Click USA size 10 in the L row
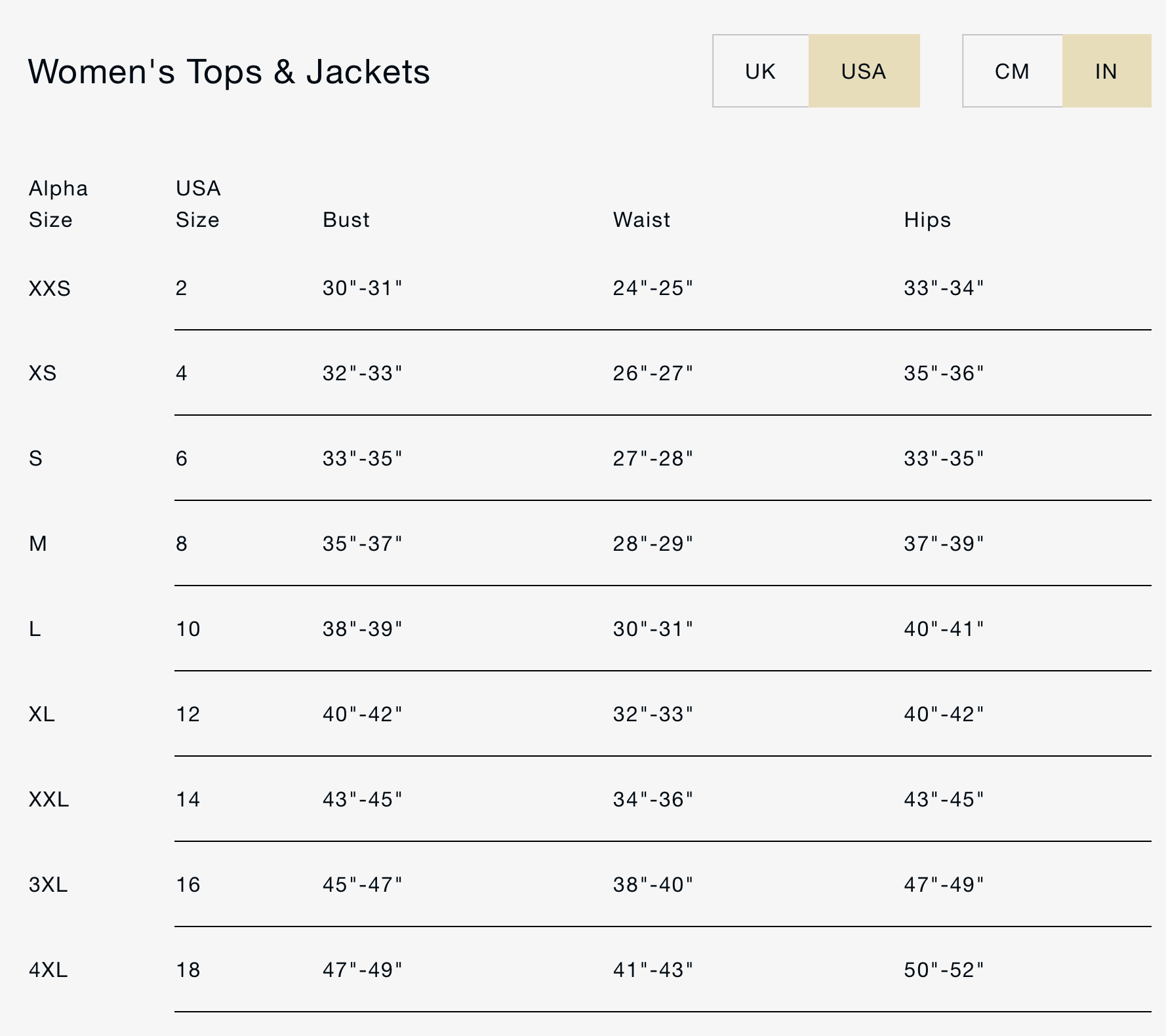The height and width of the screenshot is (1036, 1166). pos(188,629)
